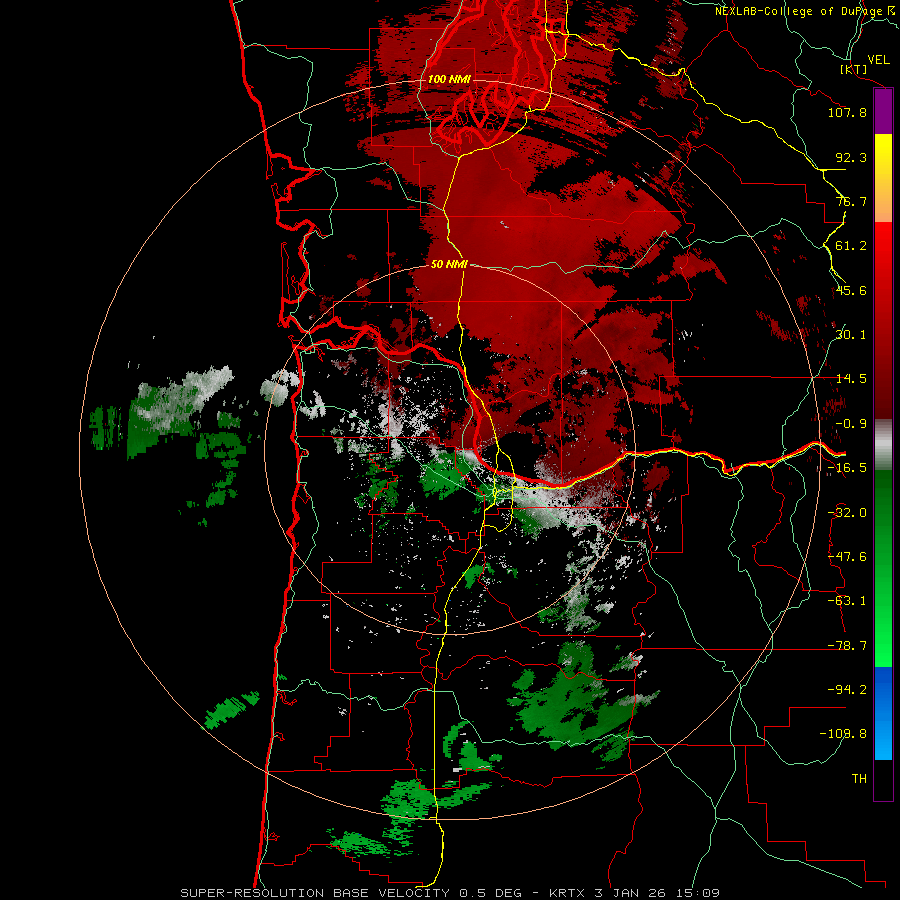This screenshot has height=900, width=900.
Task: Click the 14.5 velocity scale value
Action: point(851,379)
